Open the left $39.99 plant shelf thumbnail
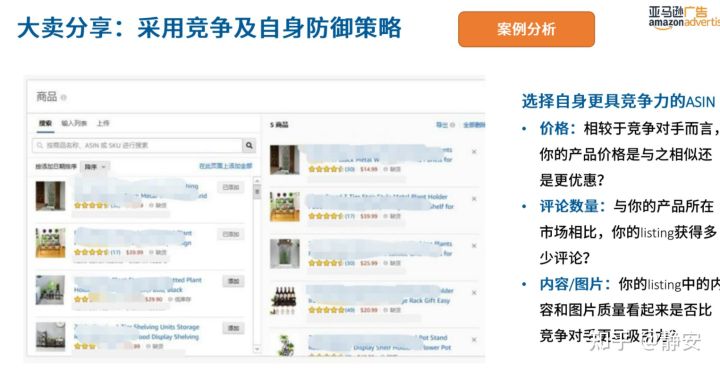 (51, 243)
